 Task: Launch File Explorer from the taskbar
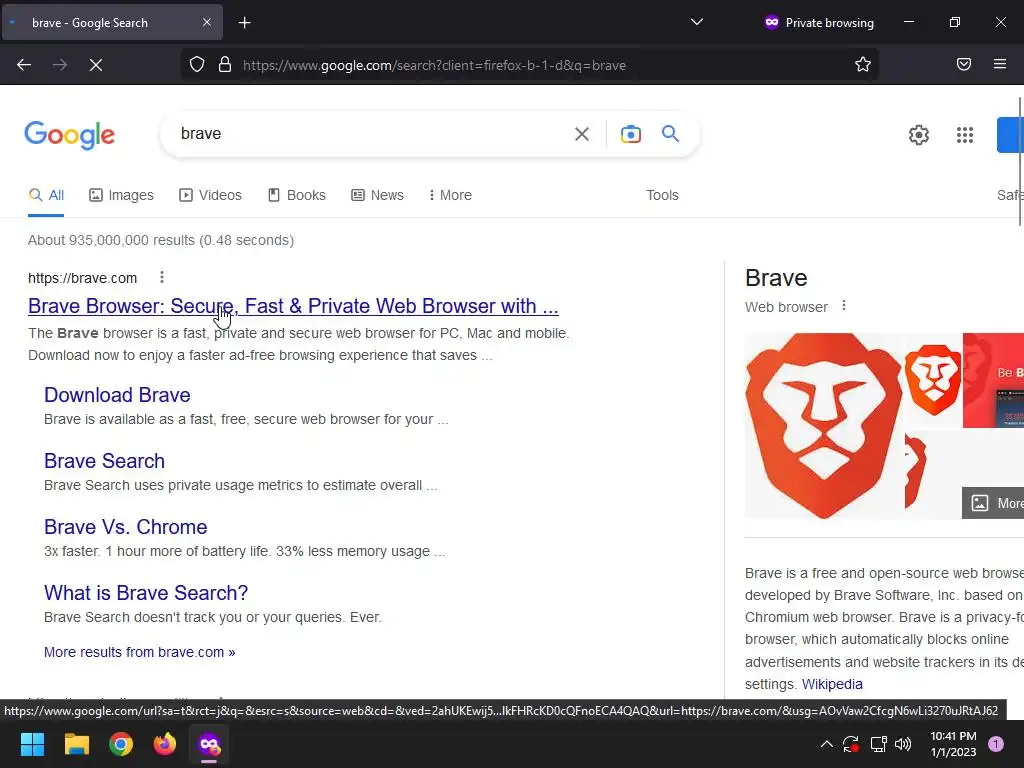pos(76,744)
